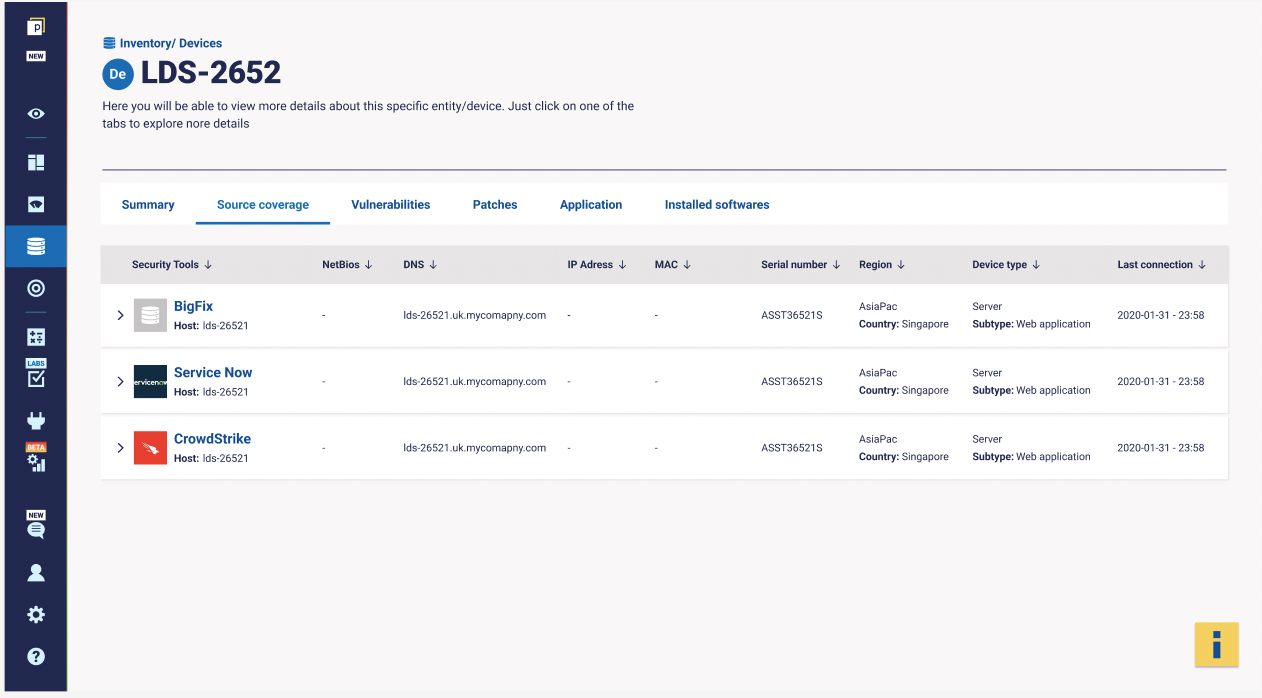Image resolution: width=1262 pixels, height=698 pixels.
Task: Click the yellow info button
Action: (x=1217, y=644)
